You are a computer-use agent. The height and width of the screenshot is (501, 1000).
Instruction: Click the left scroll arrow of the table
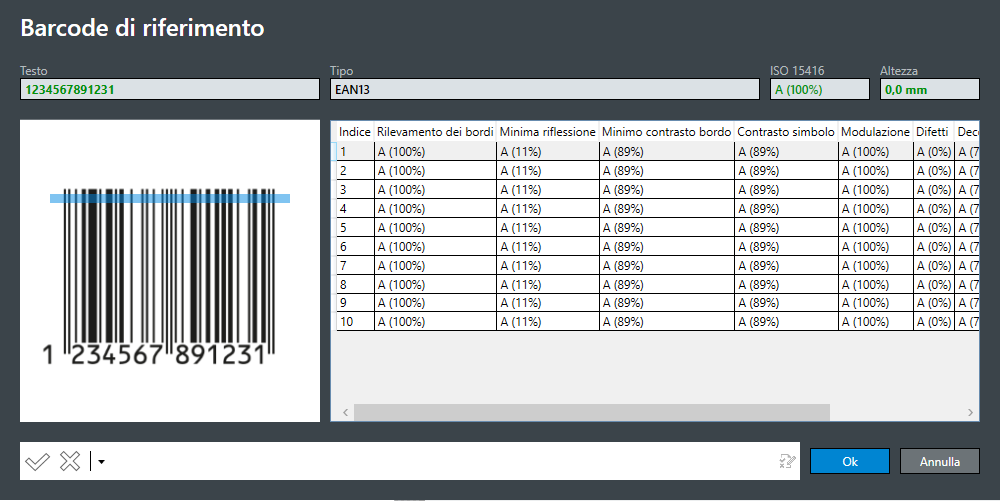[x=345, y=412]
